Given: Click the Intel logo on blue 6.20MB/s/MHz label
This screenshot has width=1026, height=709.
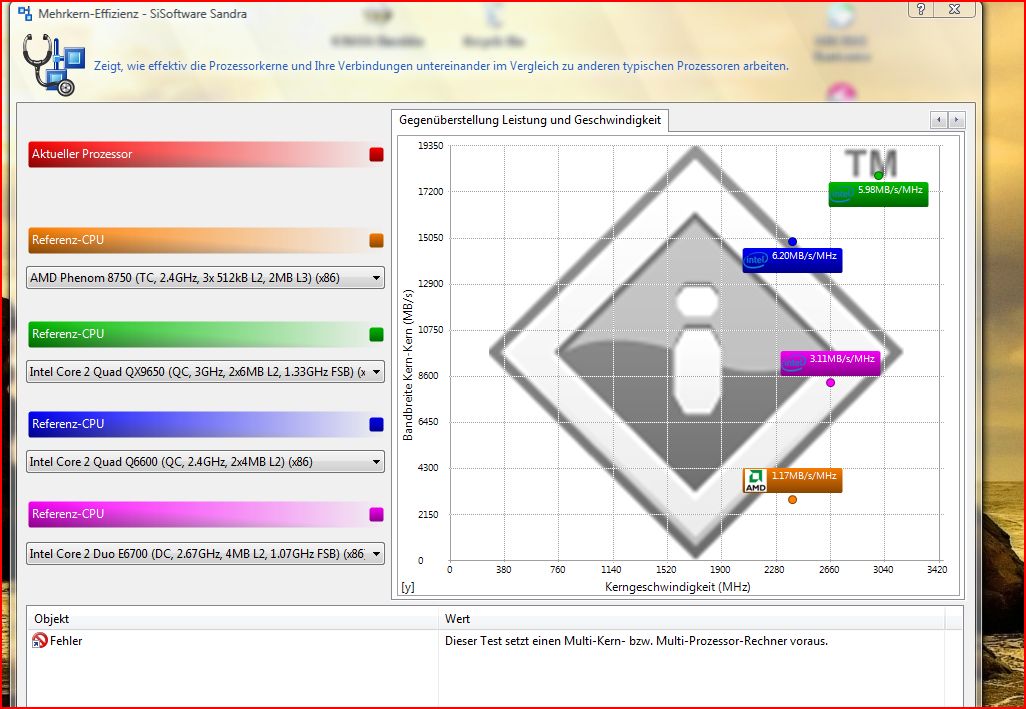Looking at the screenshot, I should pos(756,260).
